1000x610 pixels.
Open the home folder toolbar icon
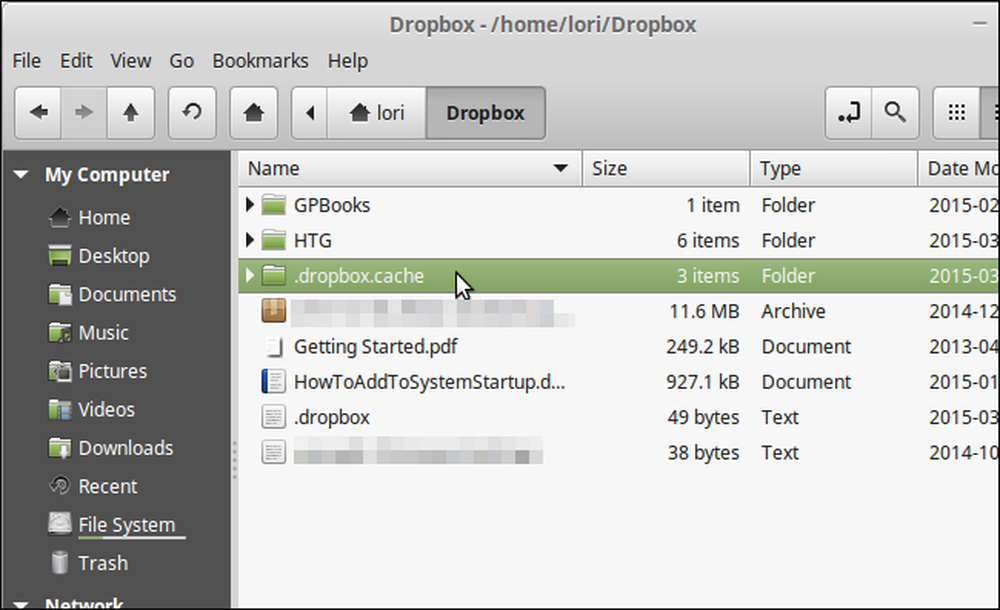pyautogui.click(x=254, y=113)
